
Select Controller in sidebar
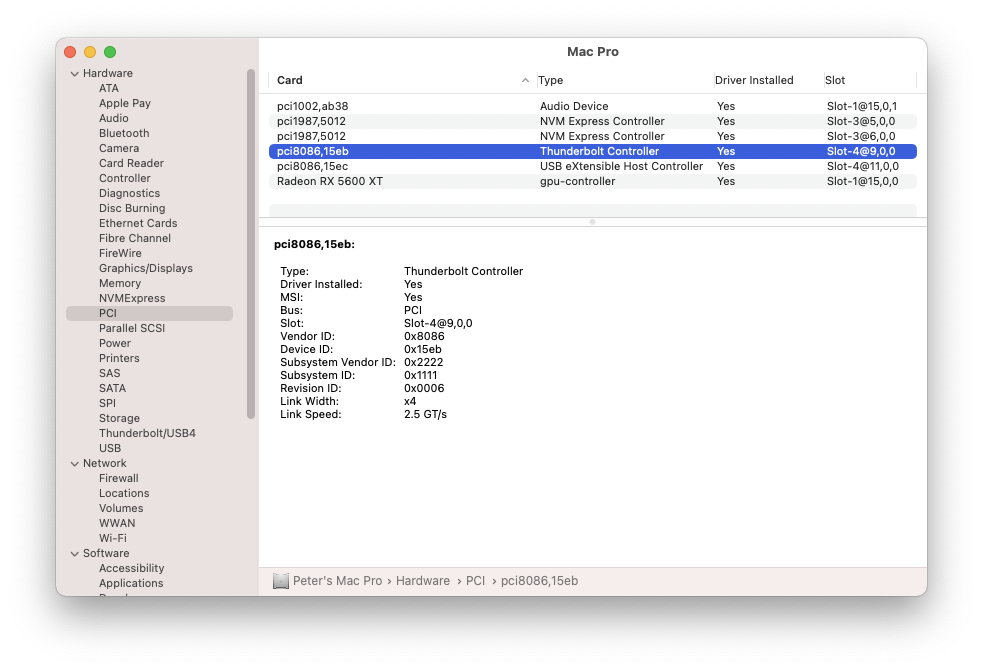pos(125,179)
